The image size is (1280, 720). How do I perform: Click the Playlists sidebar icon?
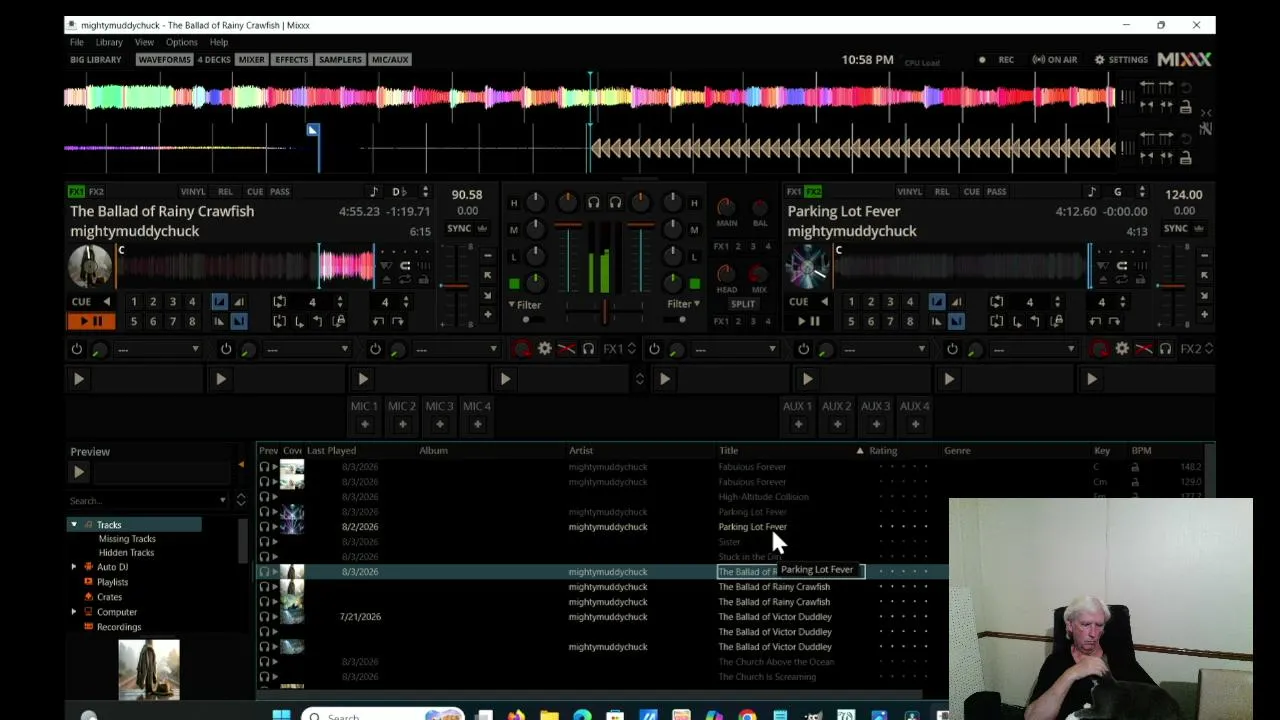88,582
